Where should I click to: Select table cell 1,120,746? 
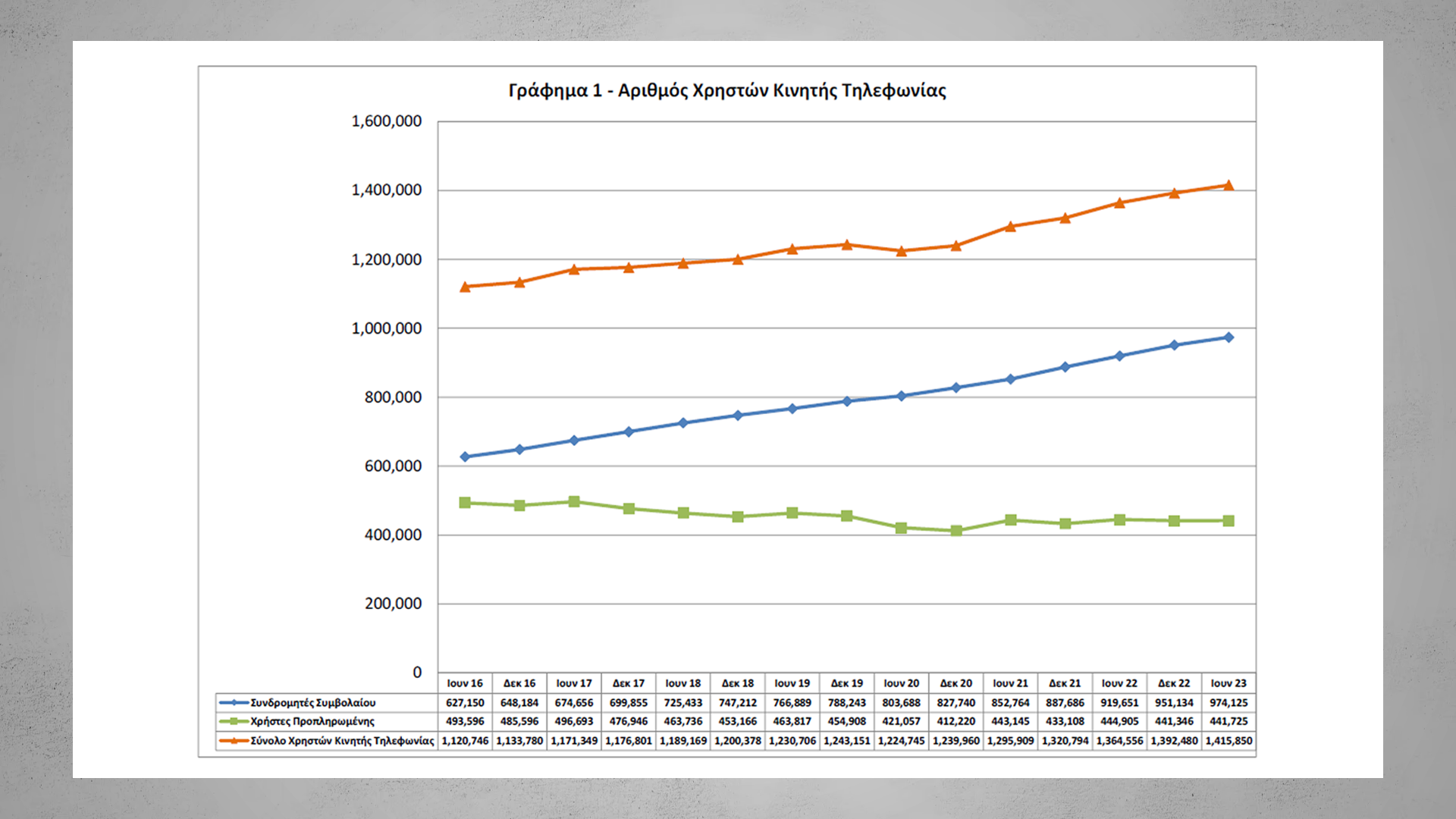pos(465,741)
